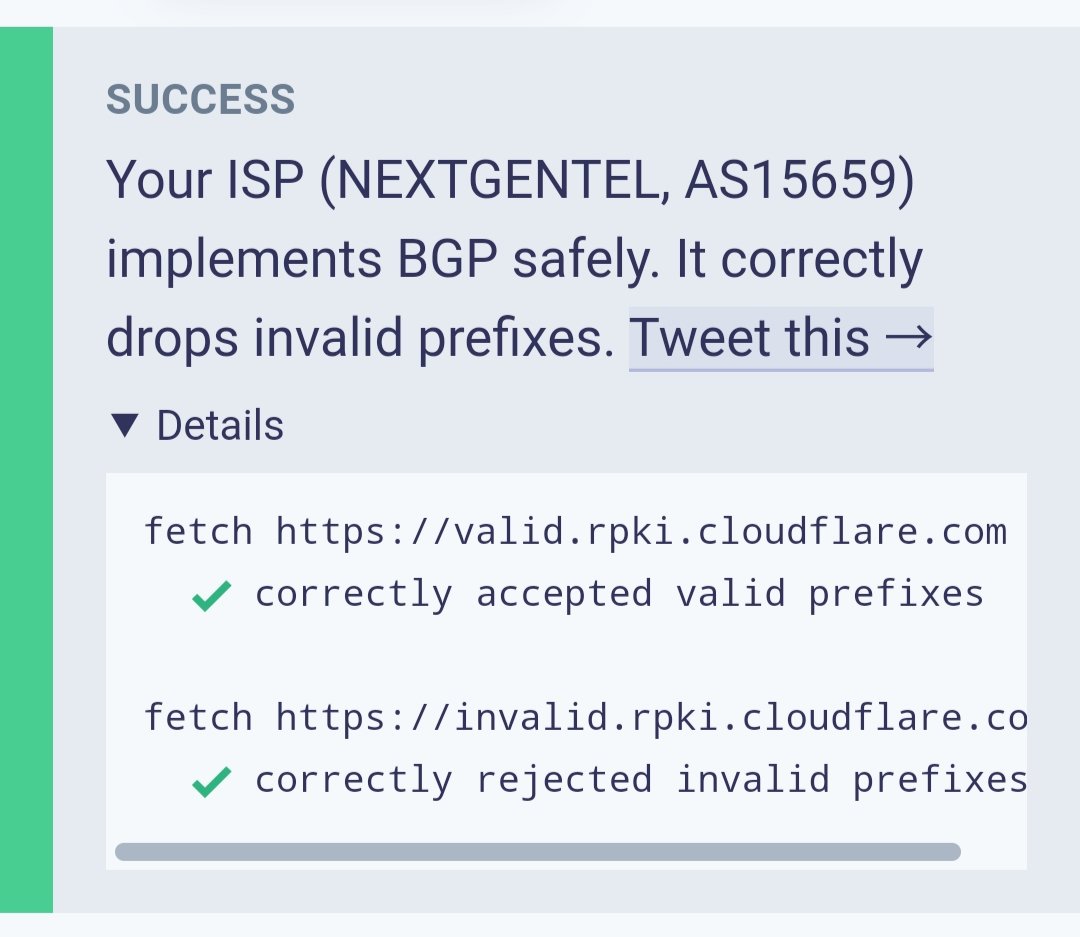The width and height of the screenshot is (1080, 937).
Task: Click the valid.rpki.cloudflare.com fetch line
Action: click(x=576, y=532)
